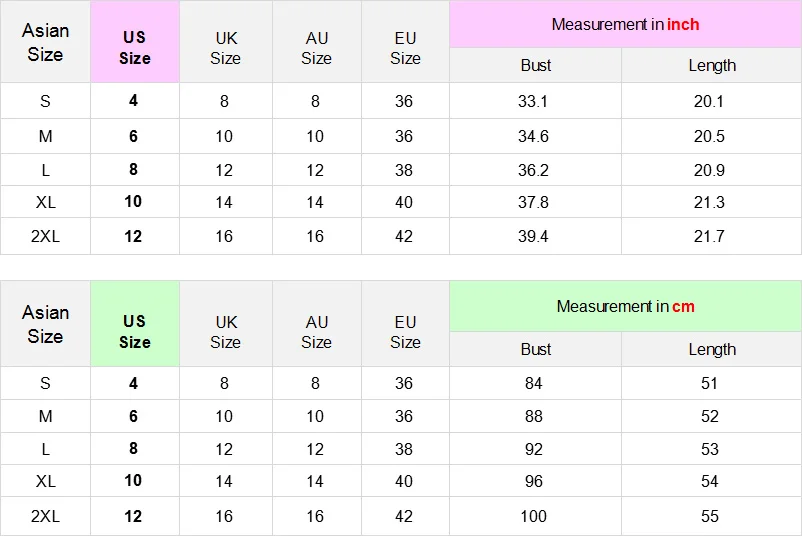802x536 pixels.
Task: Click bust value 100 in cm table
Action: pos(534,516)
